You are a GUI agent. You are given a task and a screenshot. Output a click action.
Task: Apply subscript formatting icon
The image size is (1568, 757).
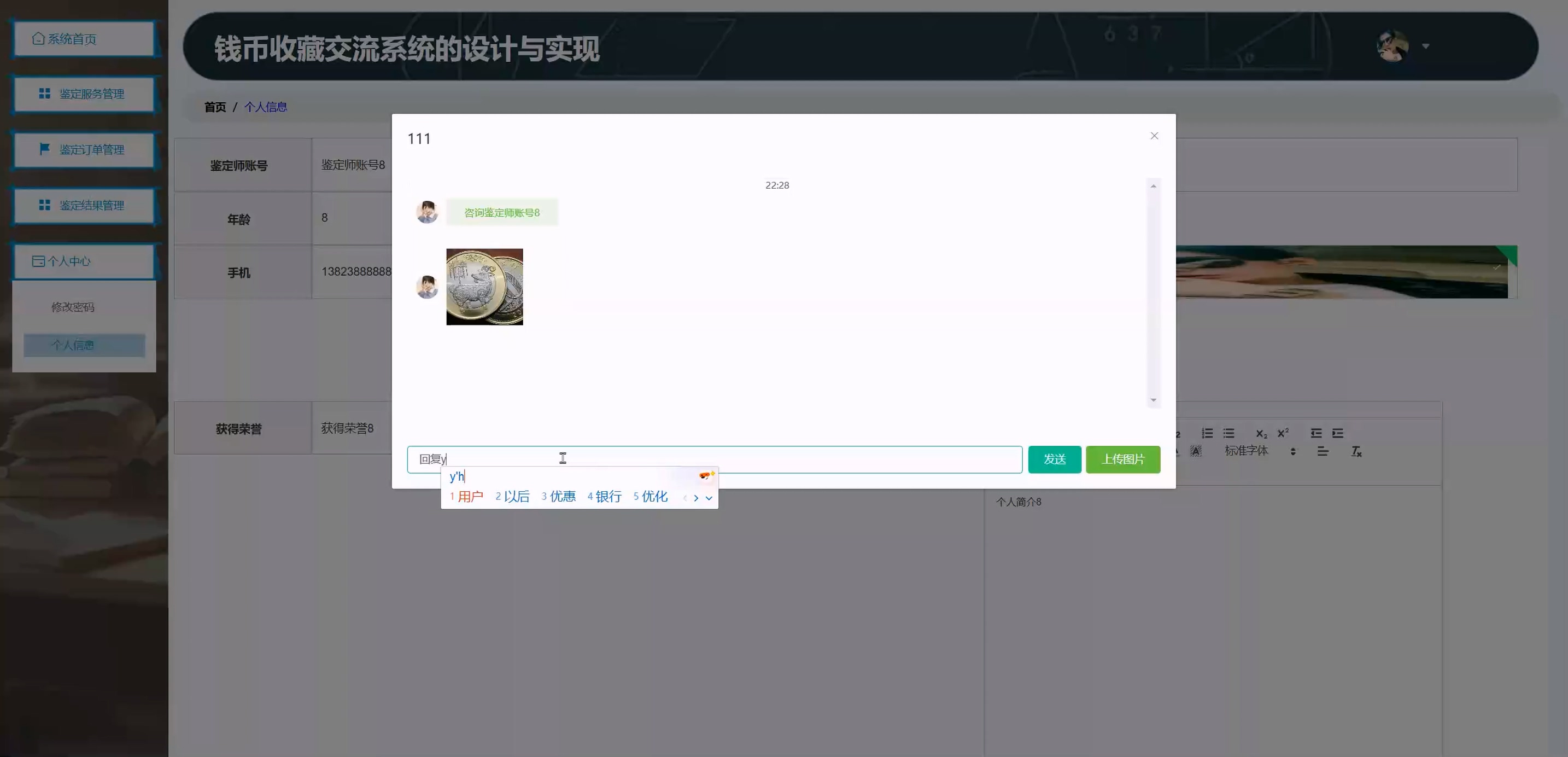1261,433
